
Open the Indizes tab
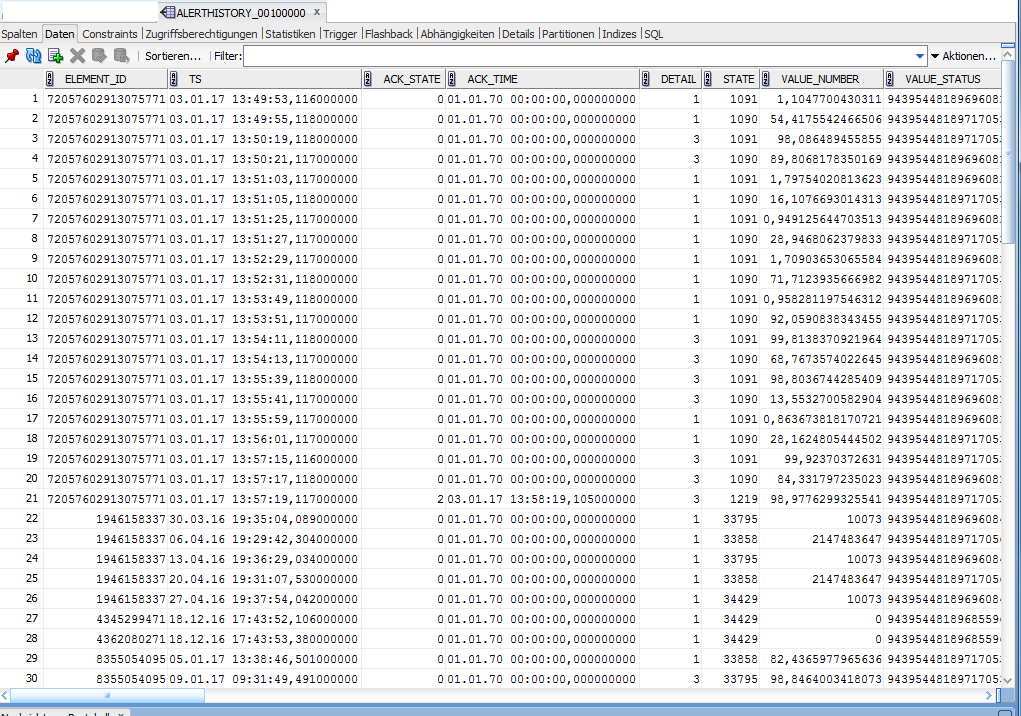tap(619, 34)
